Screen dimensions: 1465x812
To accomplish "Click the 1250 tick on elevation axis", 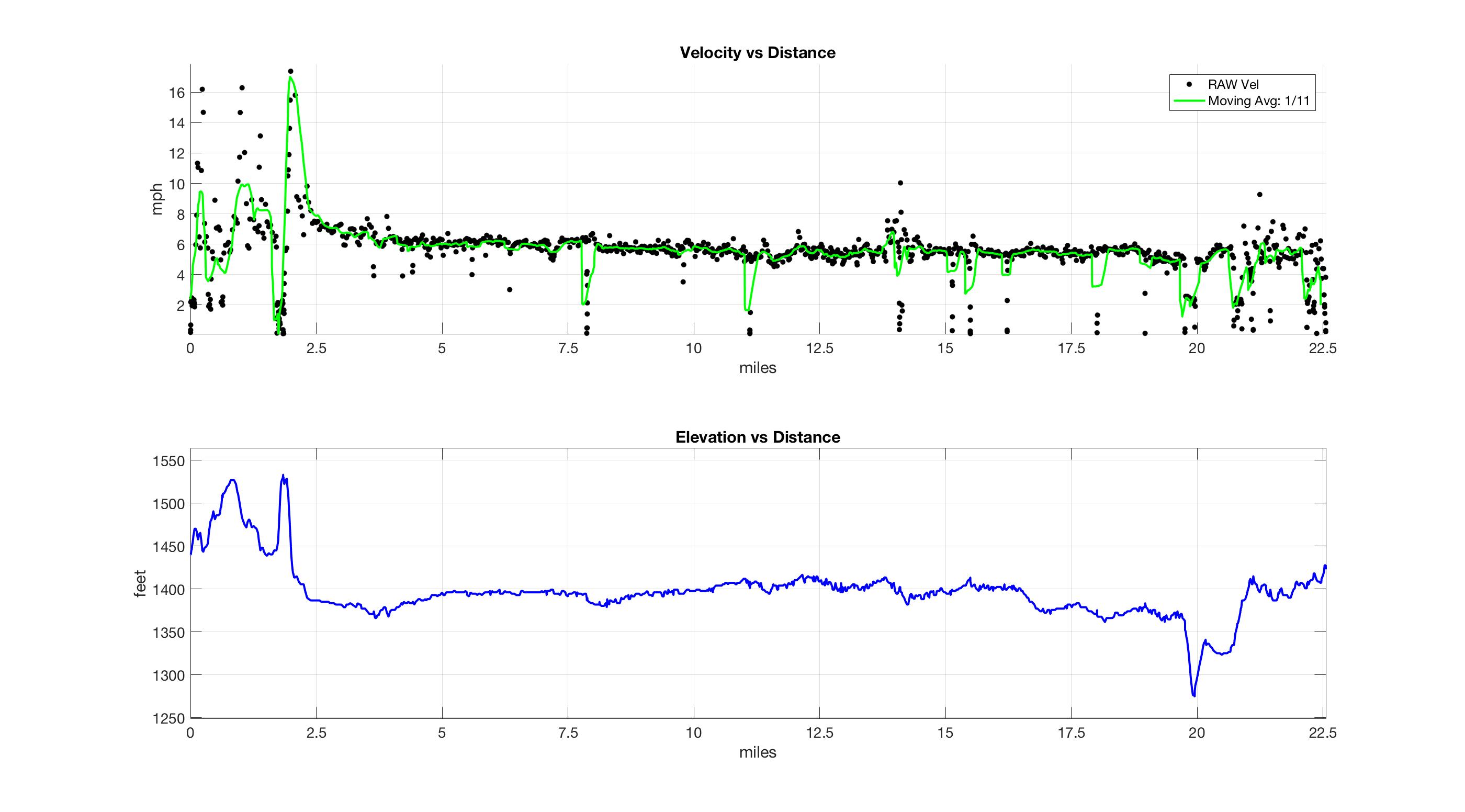I will pyautogui.click(x=168, y=719).
